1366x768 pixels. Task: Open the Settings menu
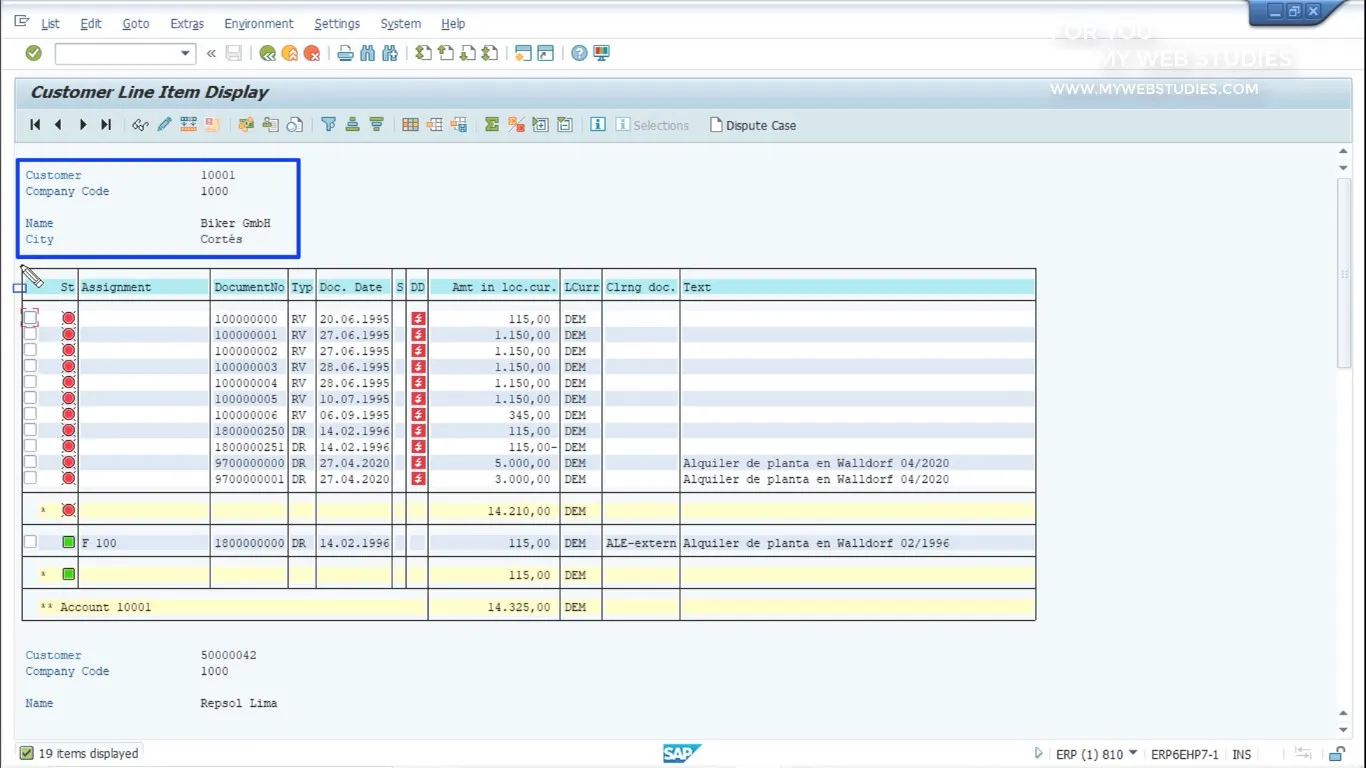(x=337, y=23)
